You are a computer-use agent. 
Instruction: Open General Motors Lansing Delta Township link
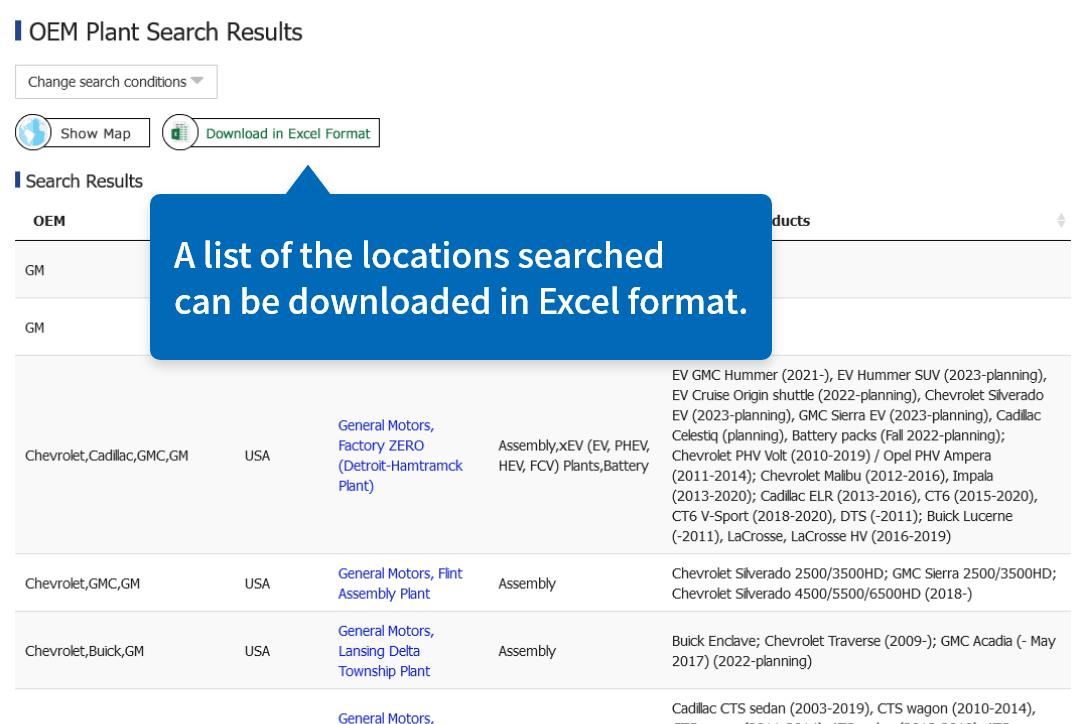386,651
